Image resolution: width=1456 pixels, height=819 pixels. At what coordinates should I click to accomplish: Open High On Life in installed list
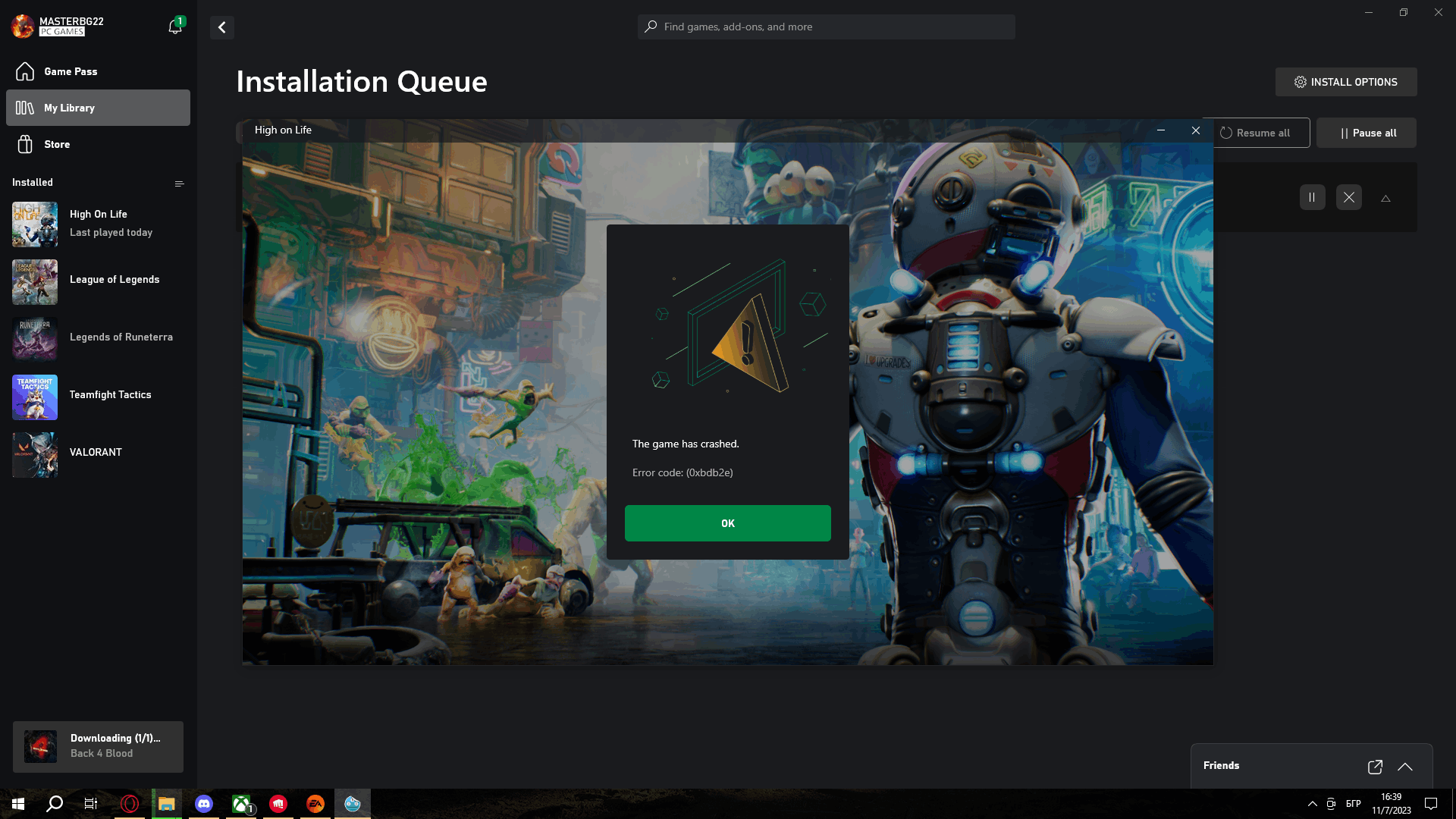click(x=98, y=224)
